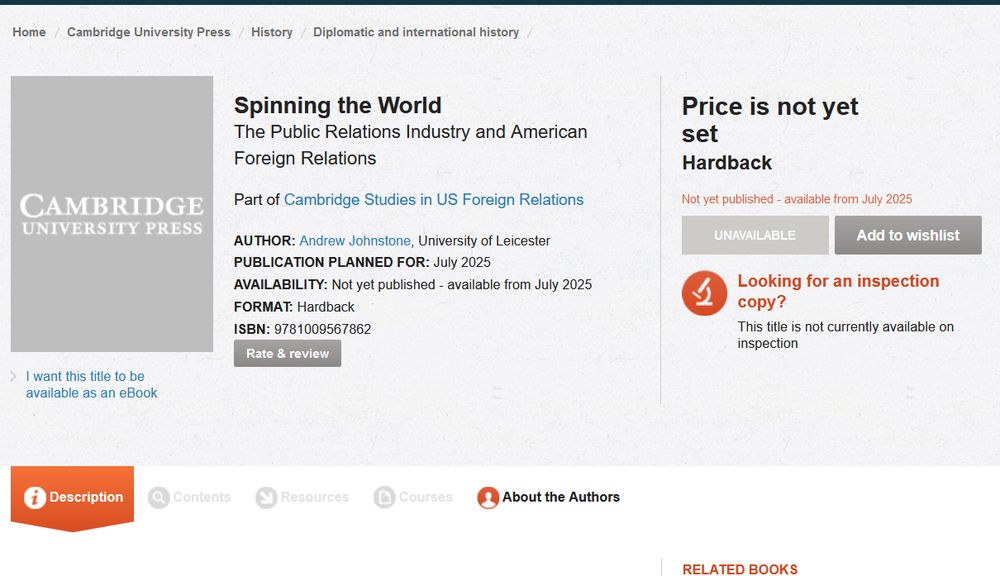Click the chevron beside the eBook request
Screen dimensions: 1000x576
13,376
